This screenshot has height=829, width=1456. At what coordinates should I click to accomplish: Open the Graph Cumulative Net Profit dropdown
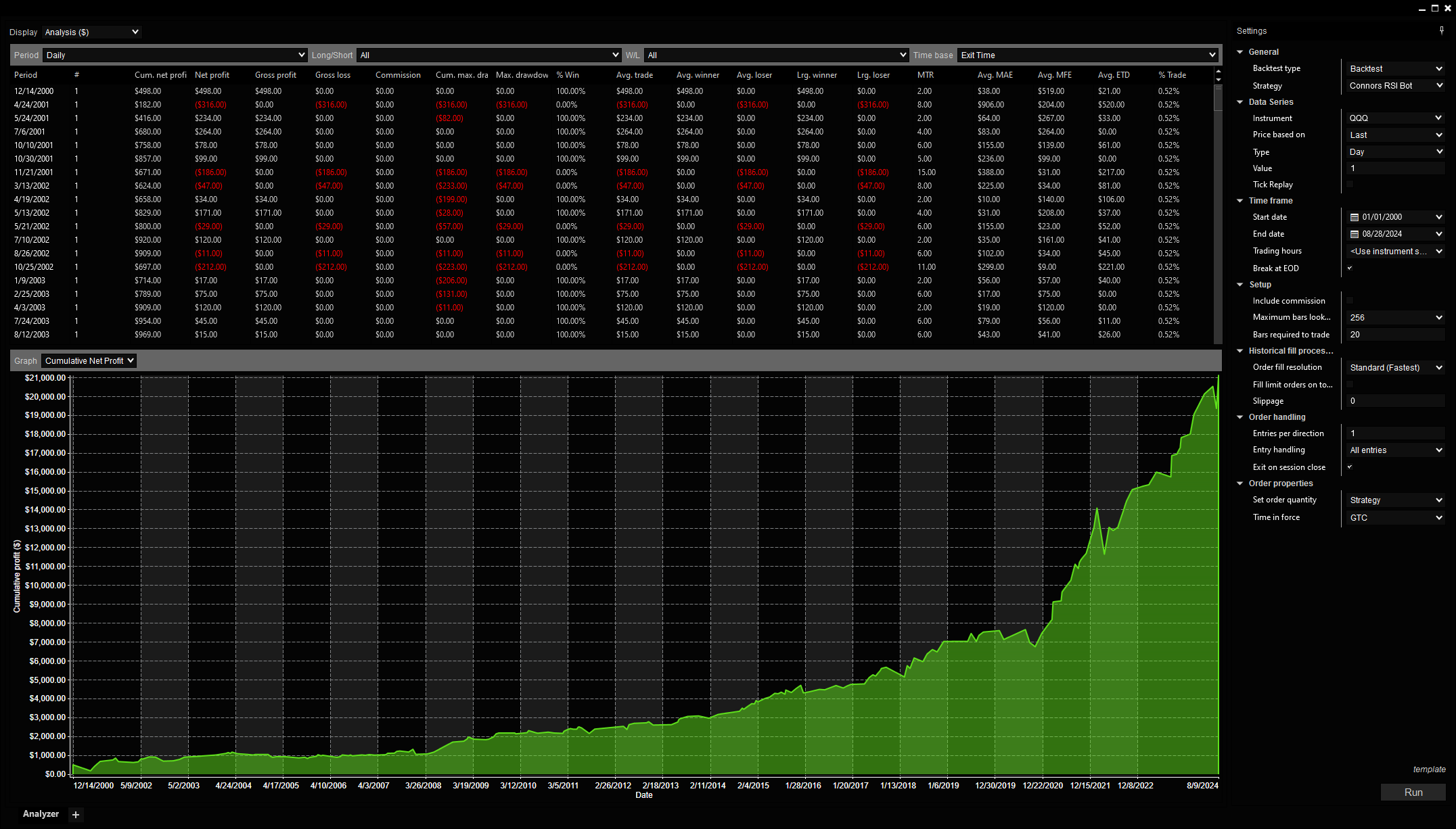pyautogui.click(x=89, y=360)
